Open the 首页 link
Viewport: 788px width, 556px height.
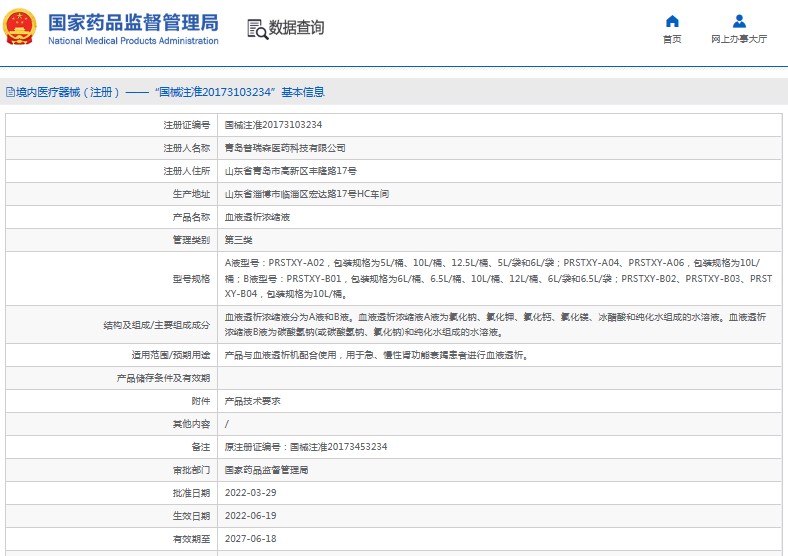(x=672, y=39)
